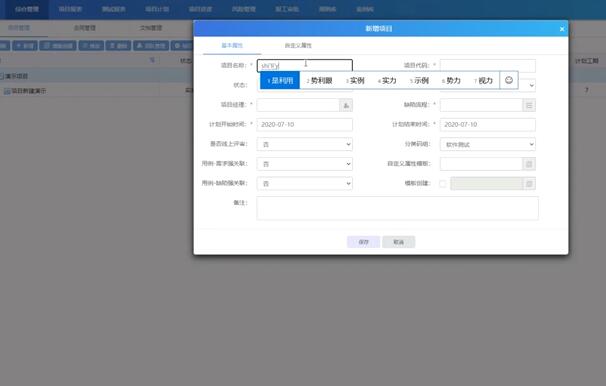Open the partly hidden dropdown arrow right of 状态
This screenshot has height=386, width=606.
pyautogui.click(x=532, y=85)
